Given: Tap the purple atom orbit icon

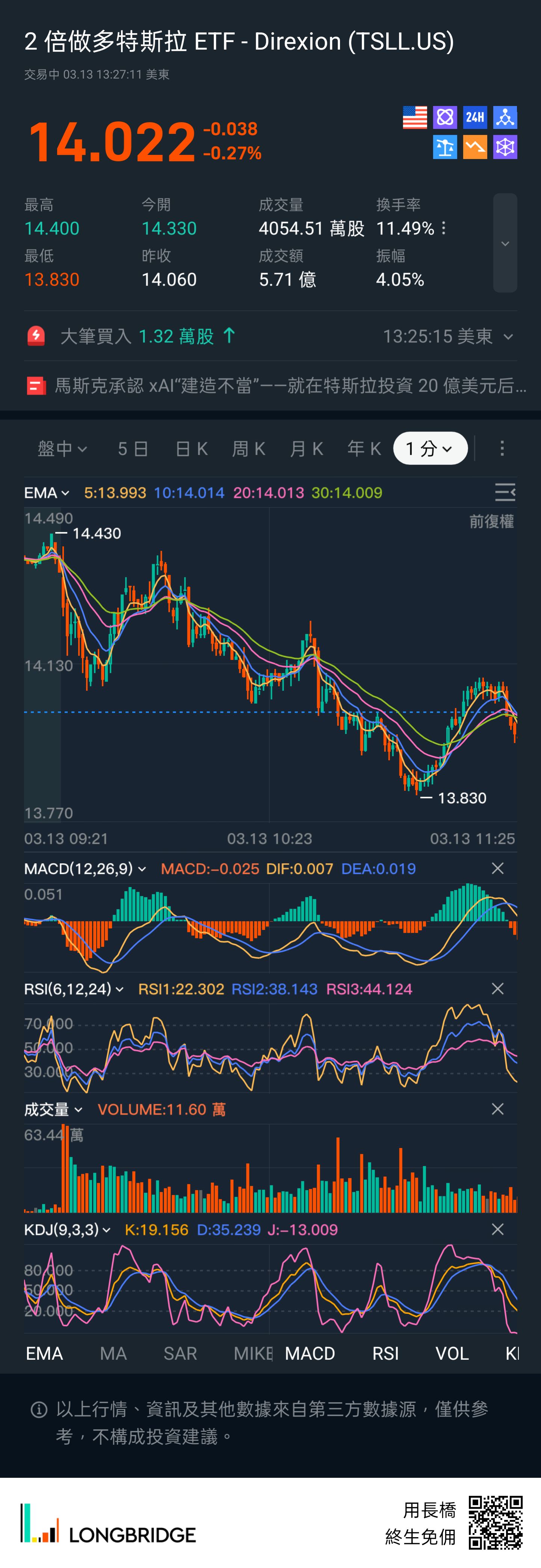Looking at the screenshot, I should click(445, 118).
